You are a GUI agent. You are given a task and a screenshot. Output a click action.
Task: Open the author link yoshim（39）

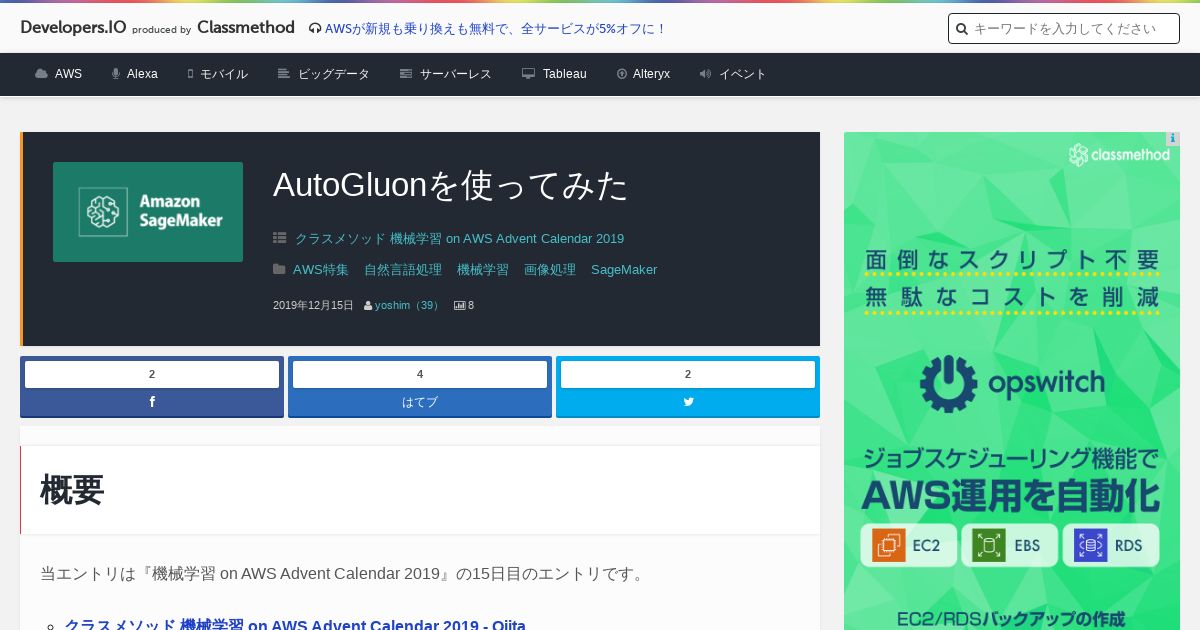pyautogui.click(x=409, y=306)
